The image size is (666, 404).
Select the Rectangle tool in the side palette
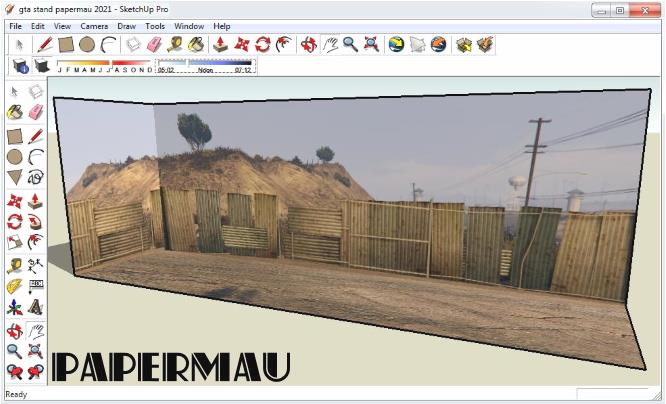click(x=14, y=136)
